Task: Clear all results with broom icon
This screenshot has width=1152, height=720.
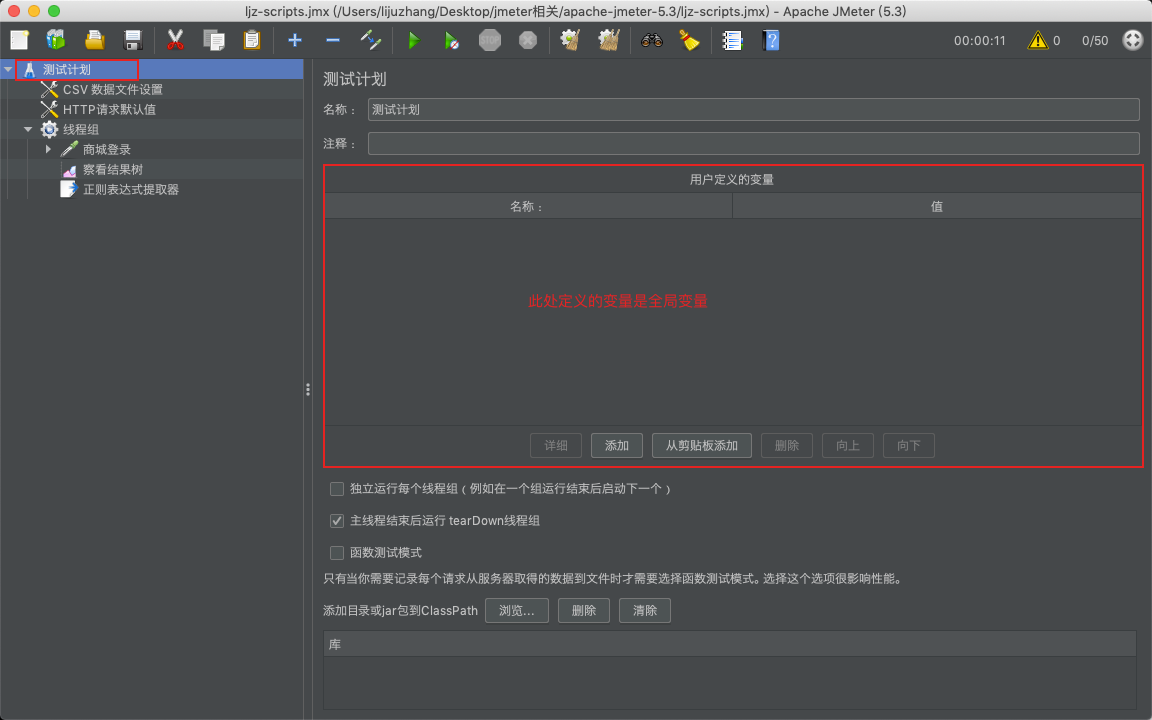Action: [x=691, y=40]
